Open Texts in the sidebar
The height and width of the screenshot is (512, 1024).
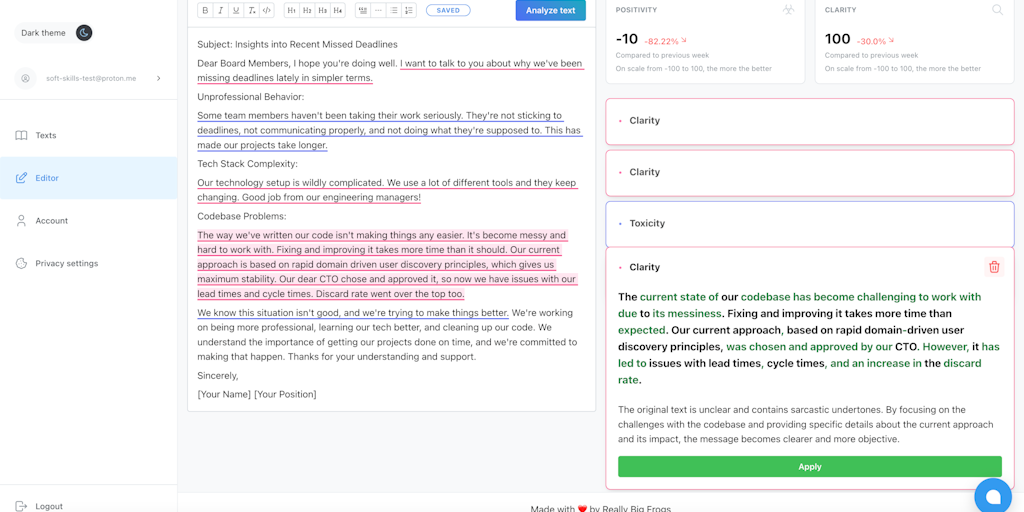click(46, 136)
